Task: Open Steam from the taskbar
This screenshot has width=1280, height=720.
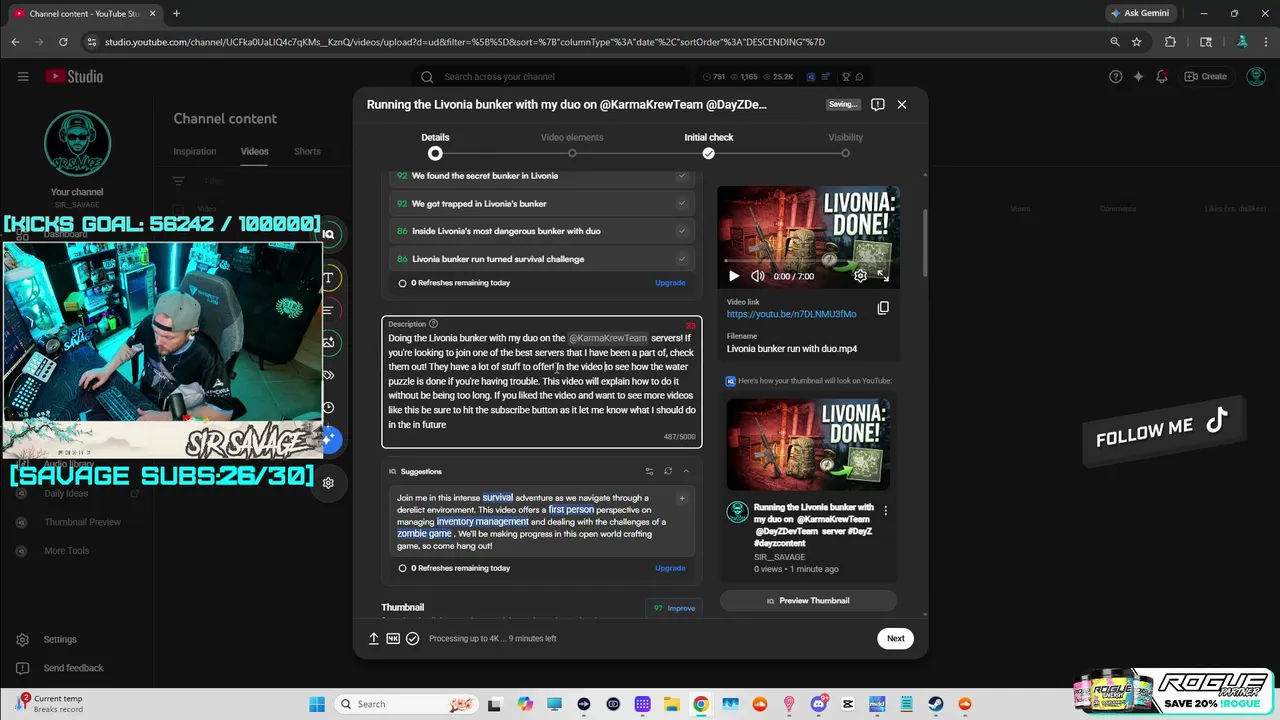Action: pos(936,704)
